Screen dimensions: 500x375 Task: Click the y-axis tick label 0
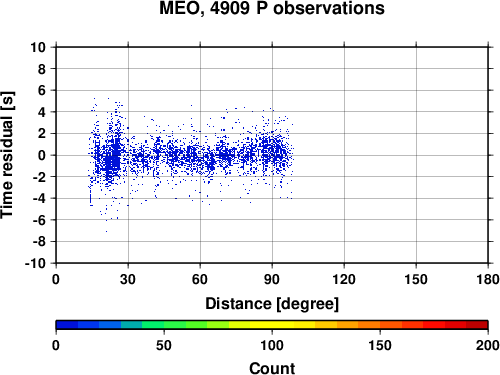42,155
